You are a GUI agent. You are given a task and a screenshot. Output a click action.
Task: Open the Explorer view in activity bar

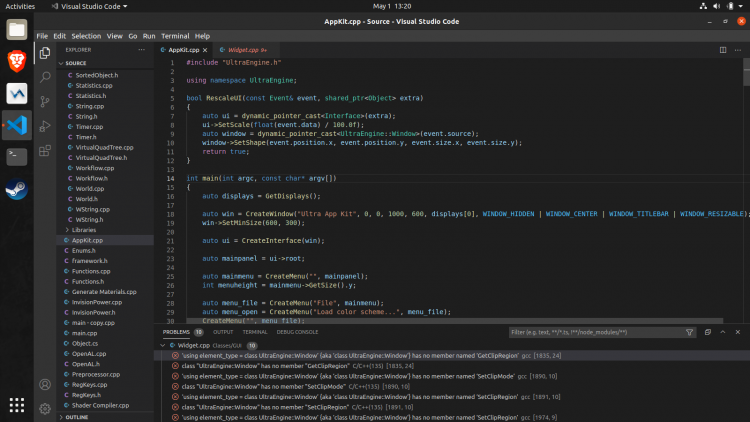[45, 53]
